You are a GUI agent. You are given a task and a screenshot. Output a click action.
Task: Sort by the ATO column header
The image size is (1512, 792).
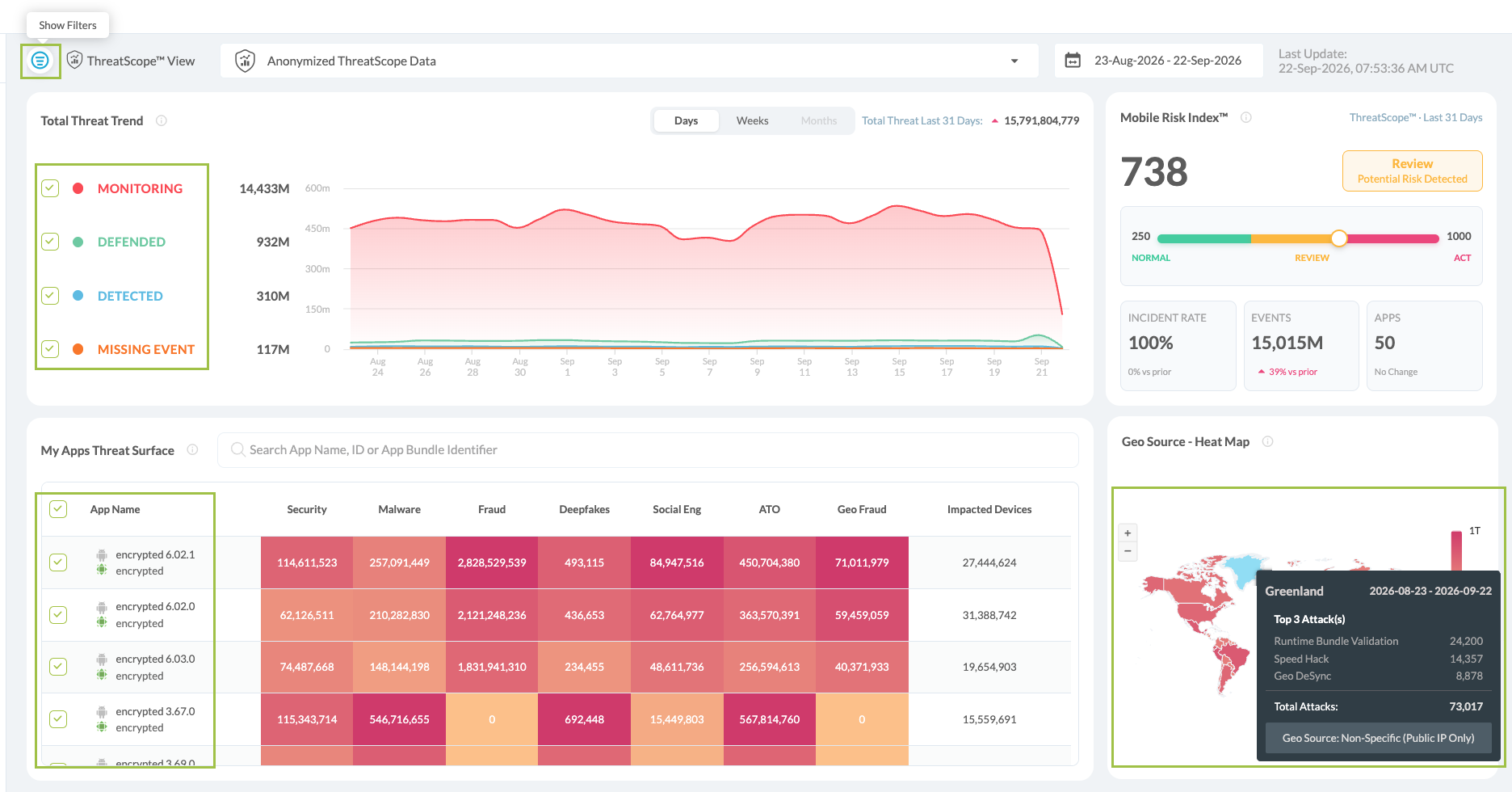click(x=769, y=509)
